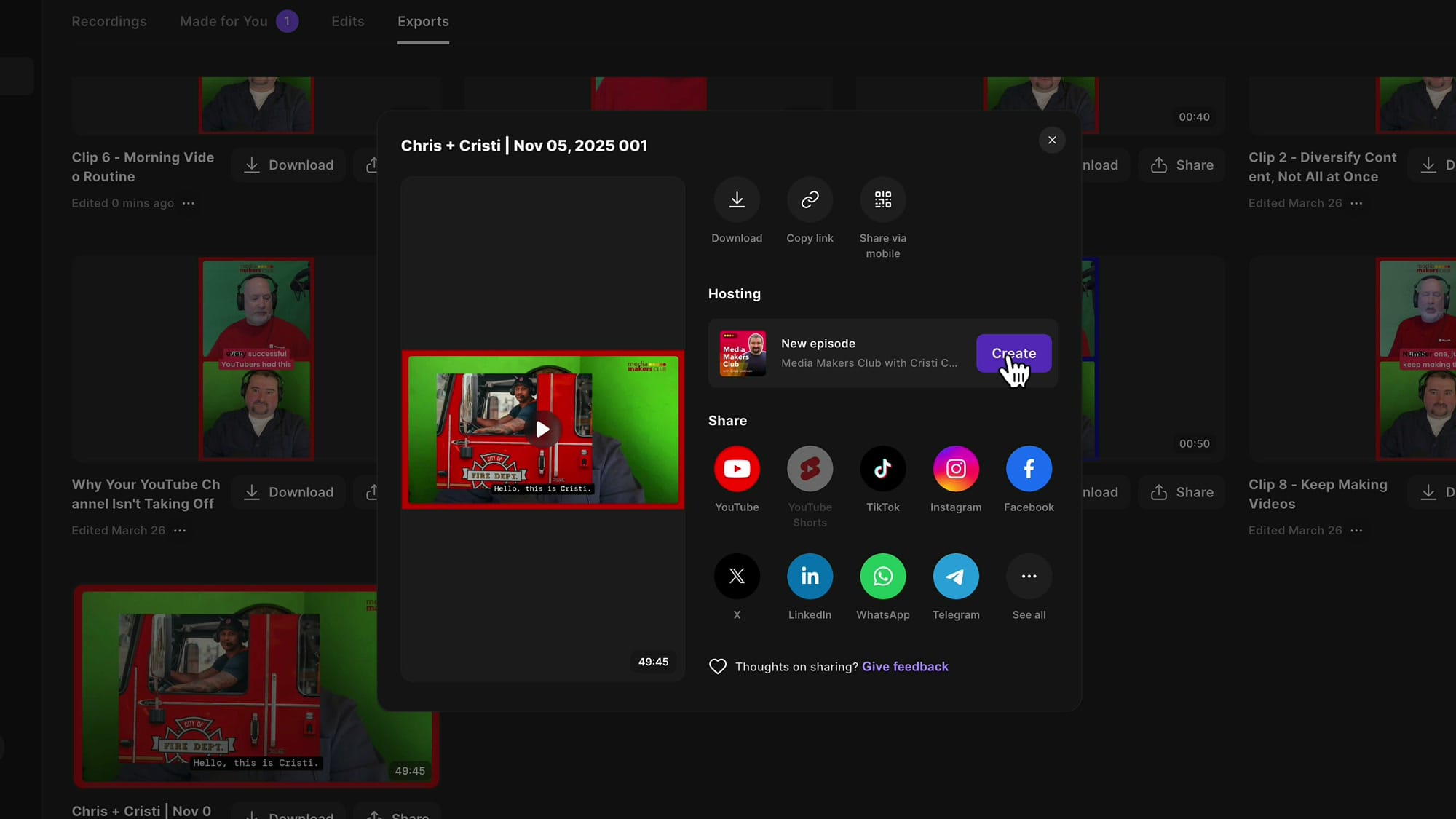Screen dimensions: 1456x819
Task: Open Share via mobile QR code option
Action: [x=882, y=199]
